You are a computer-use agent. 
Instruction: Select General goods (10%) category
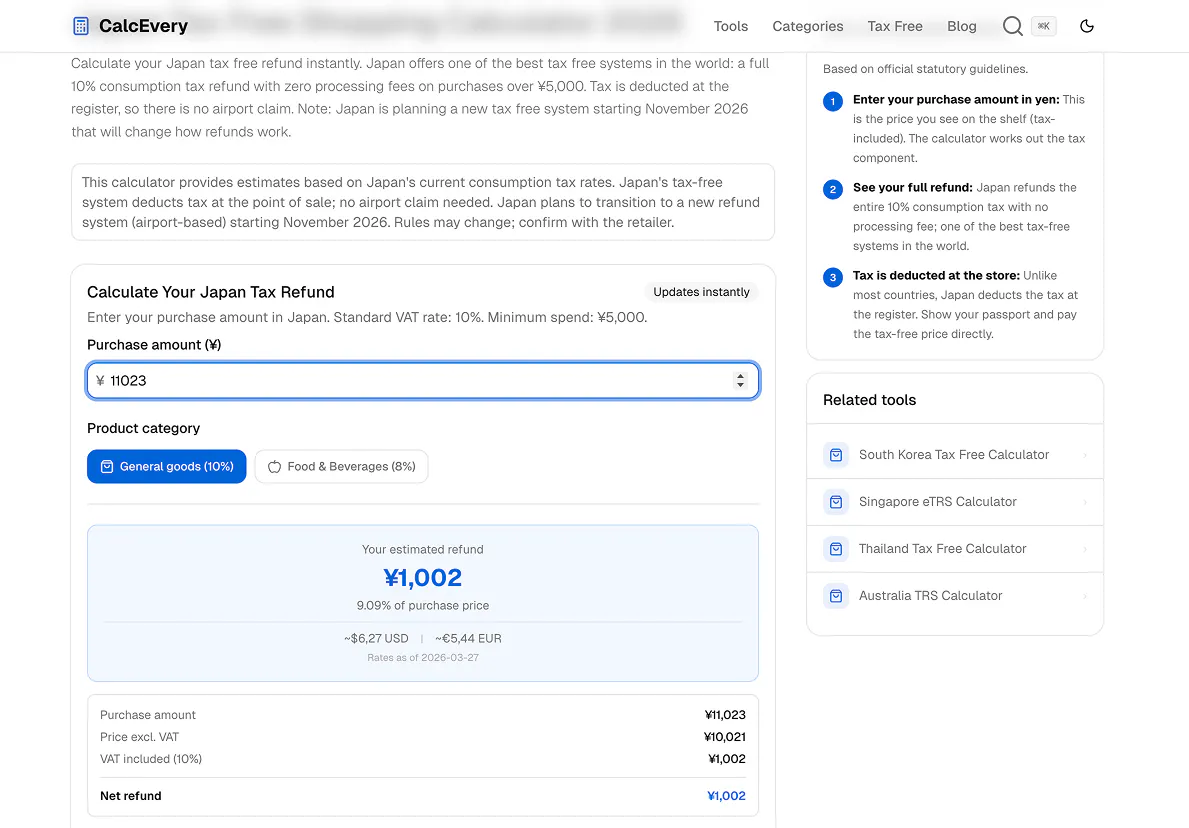[167, 466]
